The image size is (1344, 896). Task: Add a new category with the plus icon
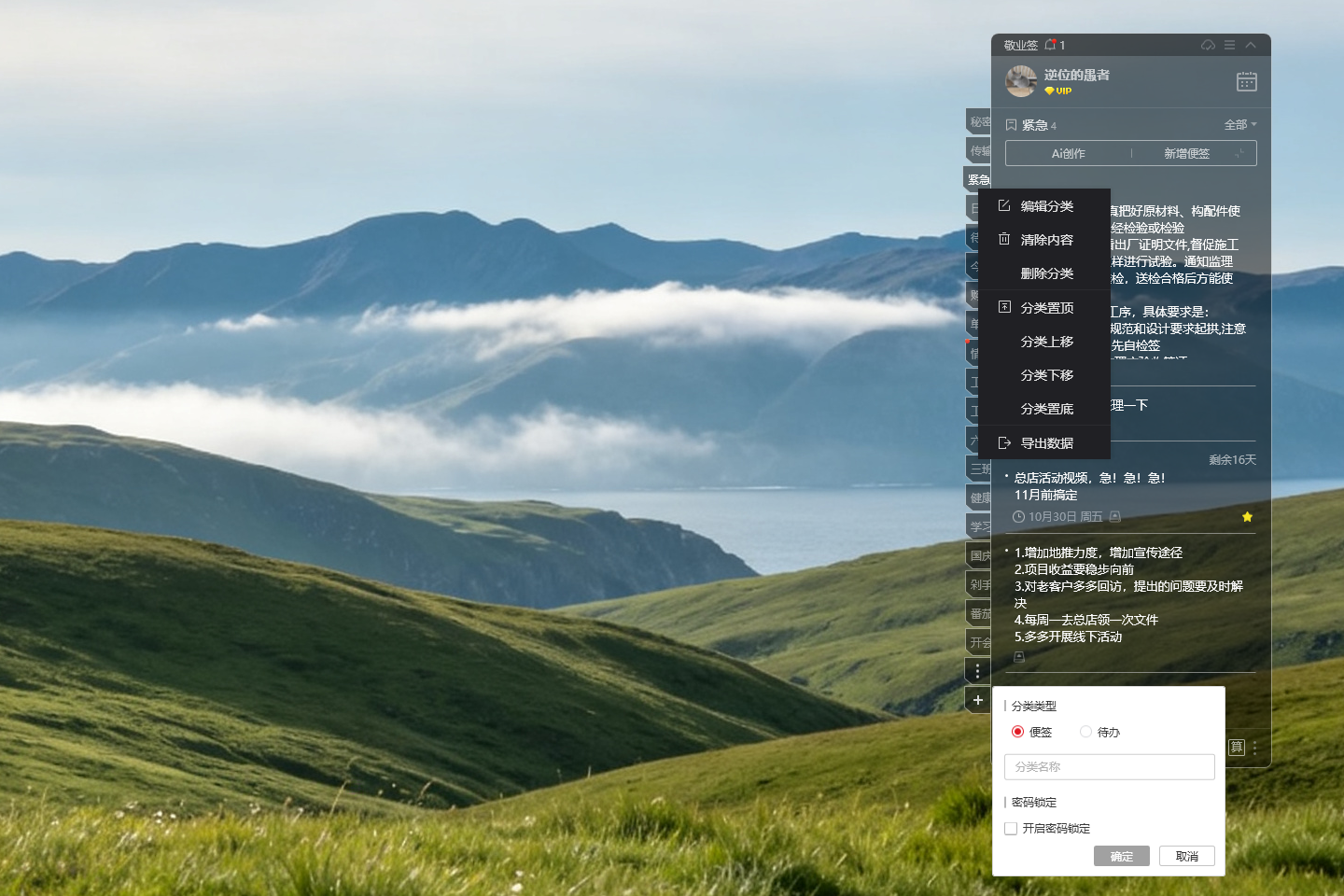point(977,700)
